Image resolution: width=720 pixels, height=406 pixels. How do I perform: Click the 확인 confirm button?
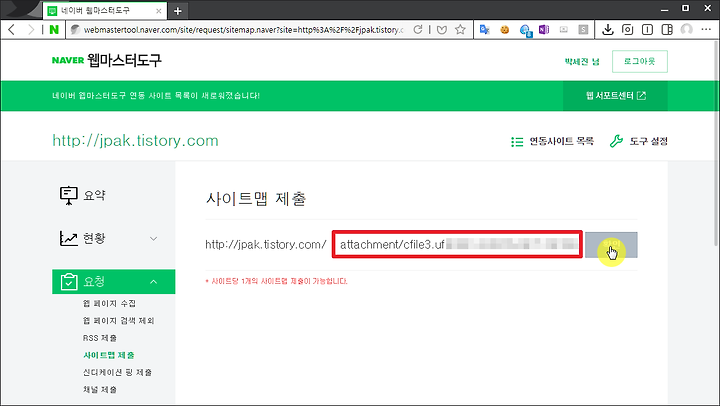pyautogui.click(x=611, y=244)
